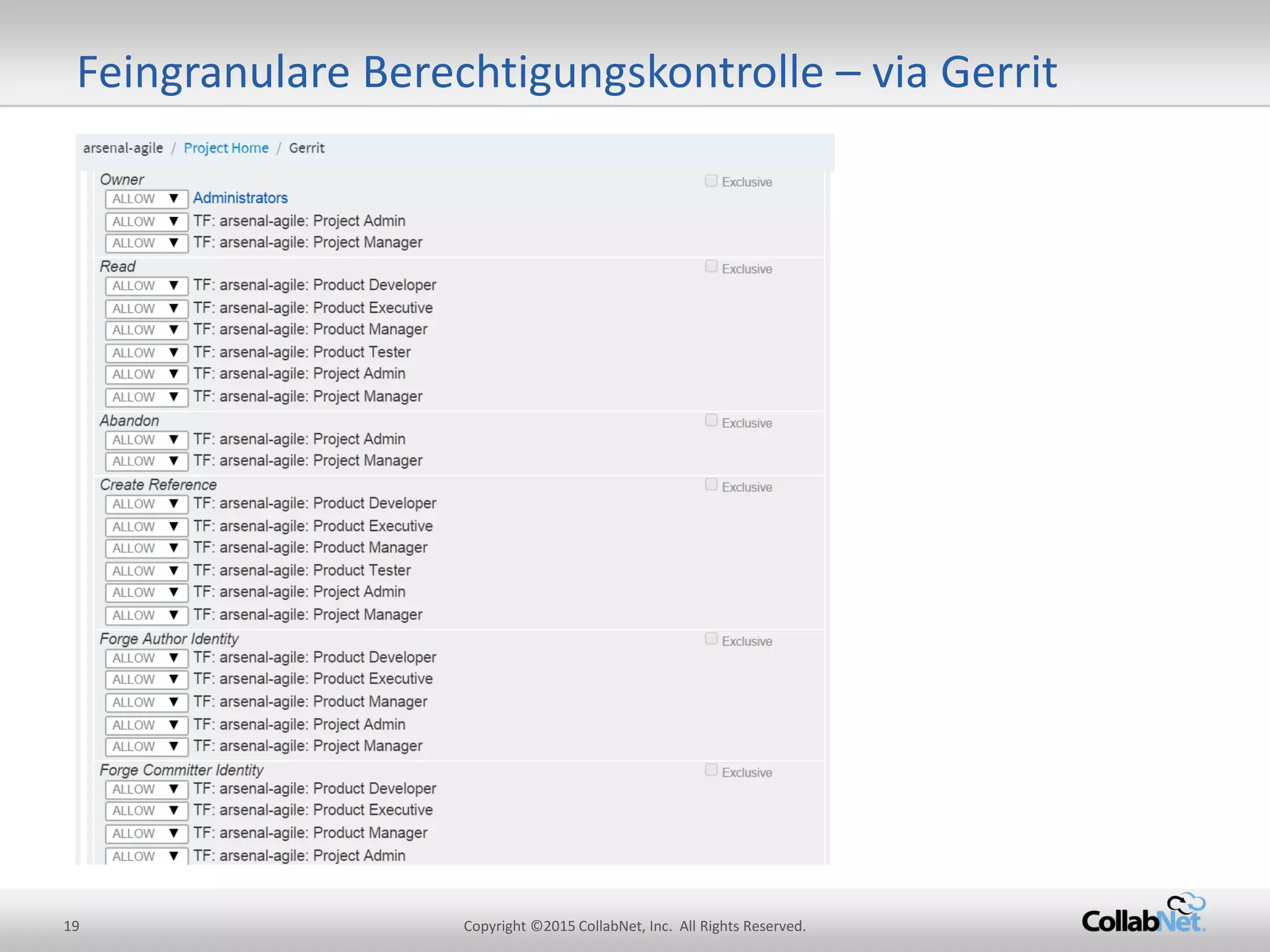
Task: Select the arsenal-agile breadcrumb text
Action: [123, 148]
